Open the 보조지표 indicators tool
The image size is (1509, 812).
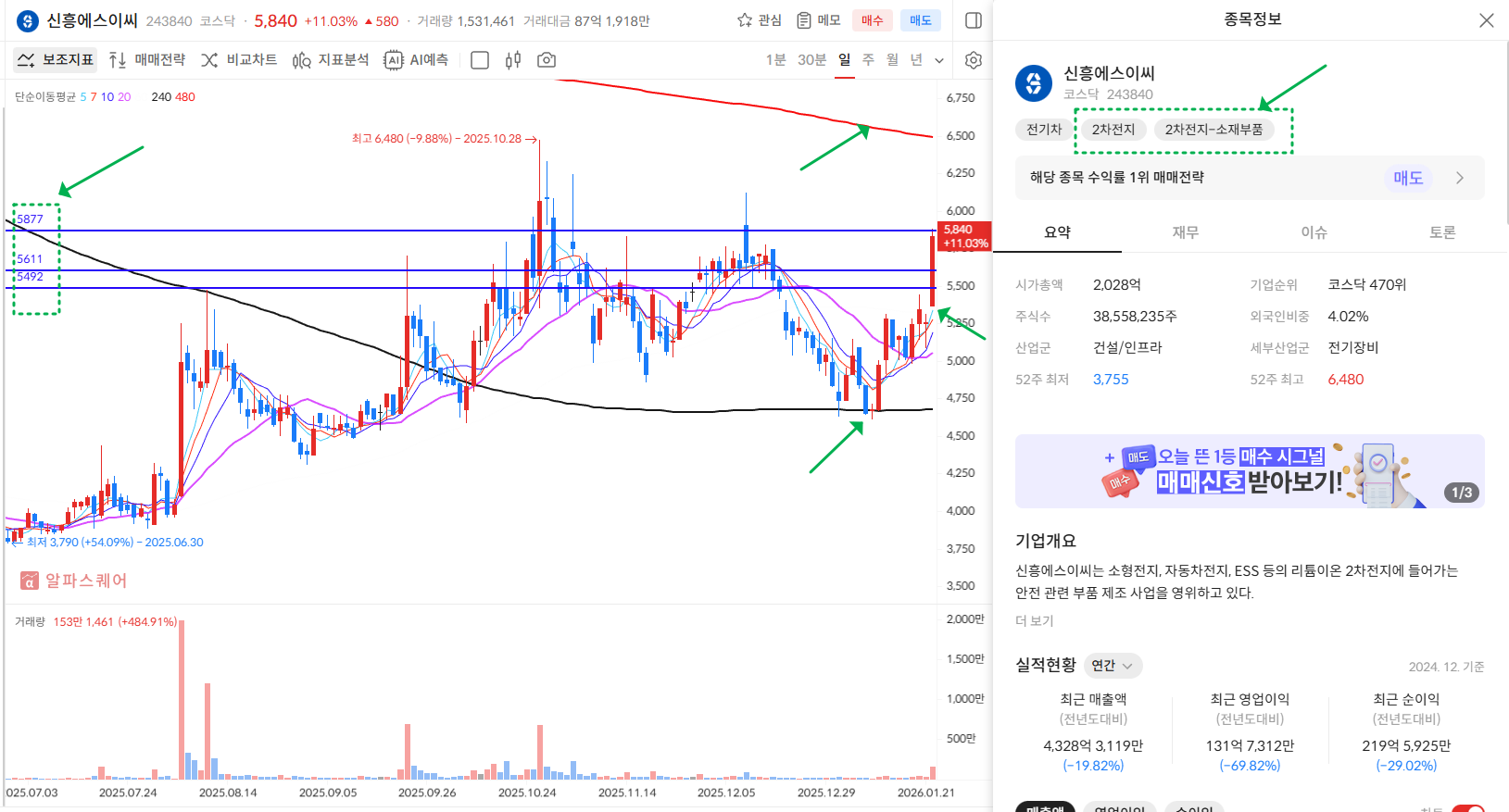56,60
